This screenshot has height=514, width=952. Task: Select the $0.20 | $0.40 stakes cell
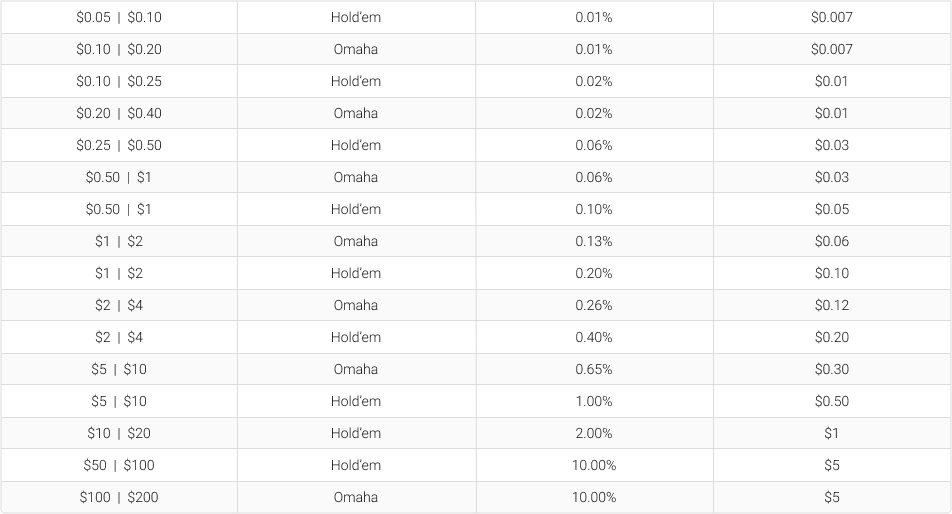pos(119,113)
